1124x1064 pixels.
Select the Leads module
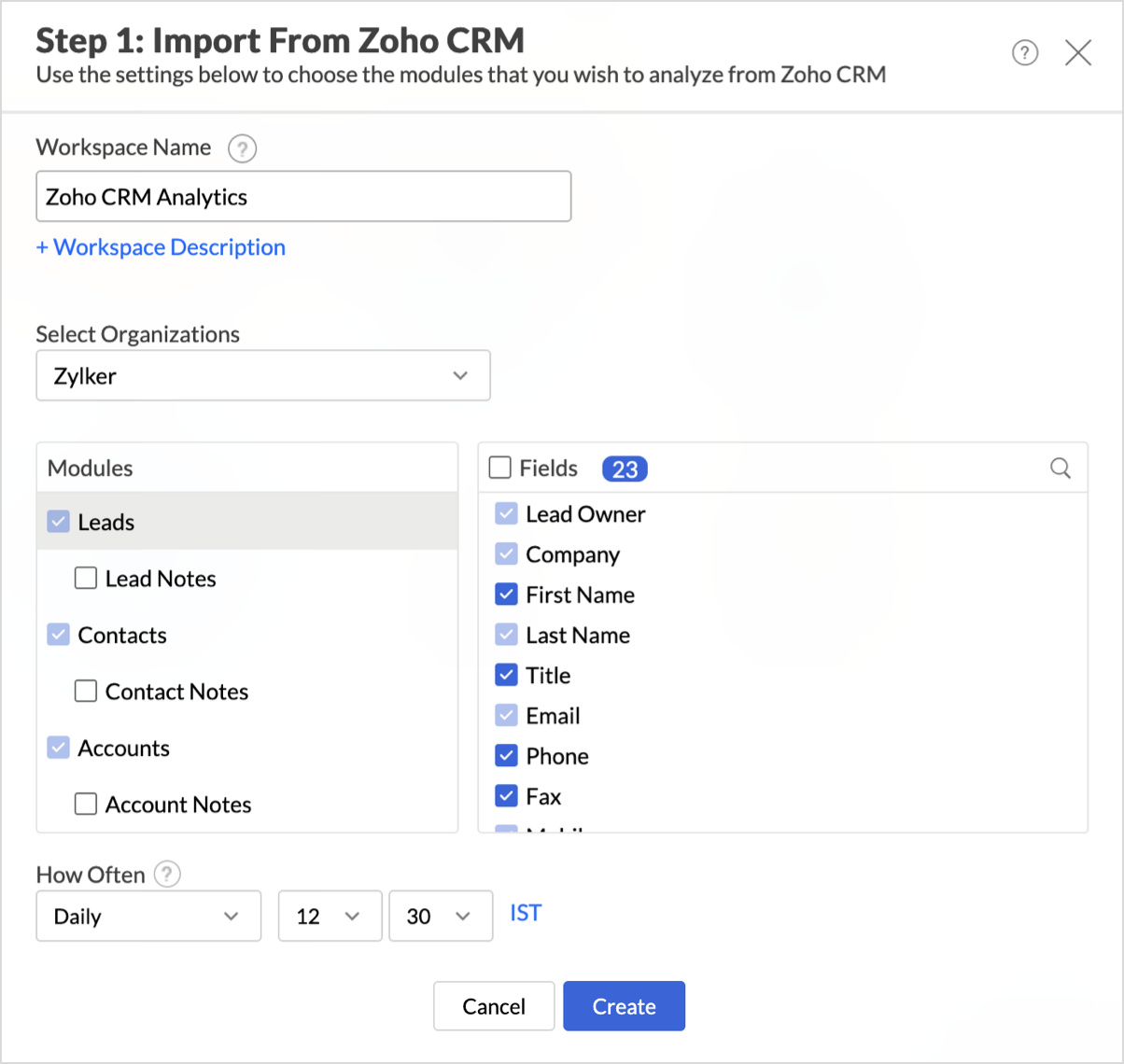106,523
